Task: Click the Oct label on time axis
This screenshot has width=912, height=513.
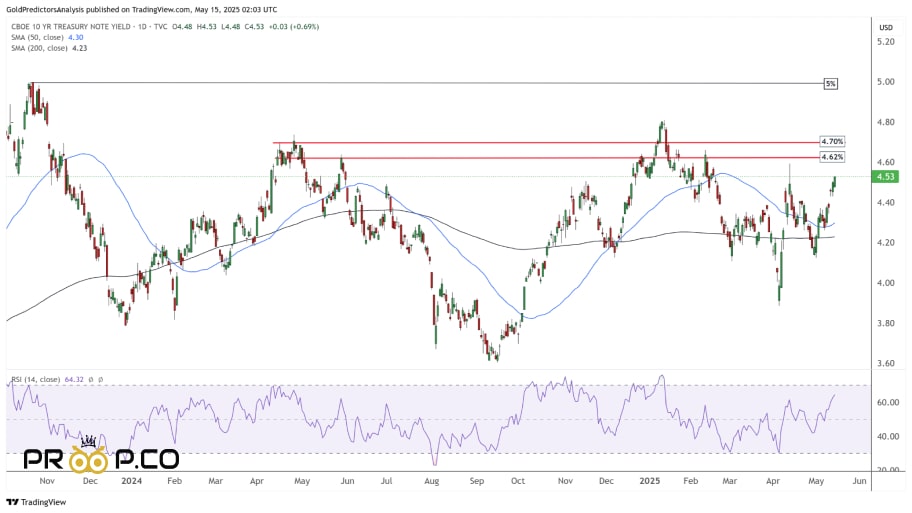Action: tap(518, 481)
